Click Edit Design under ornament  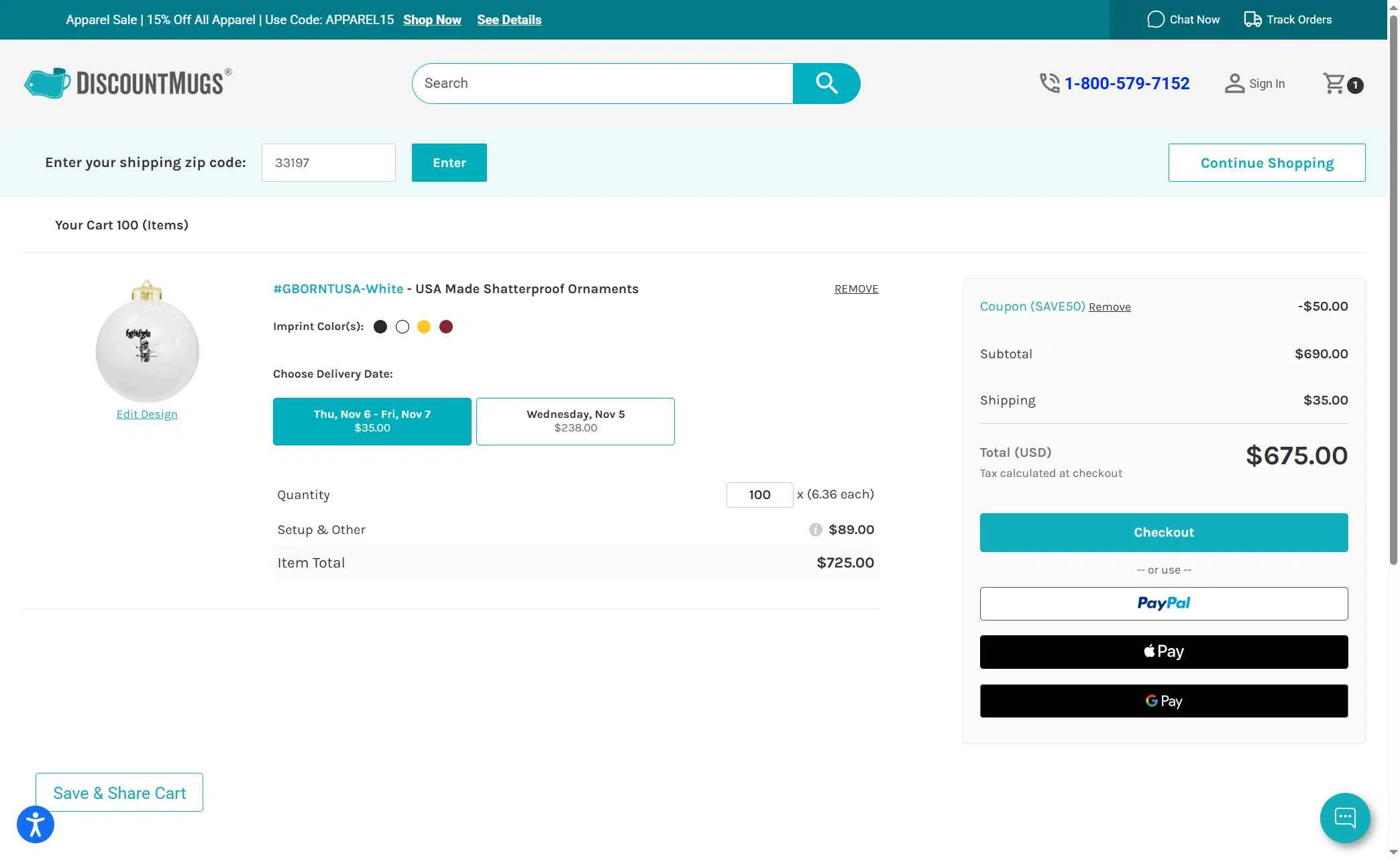click(x=147, y=414)
